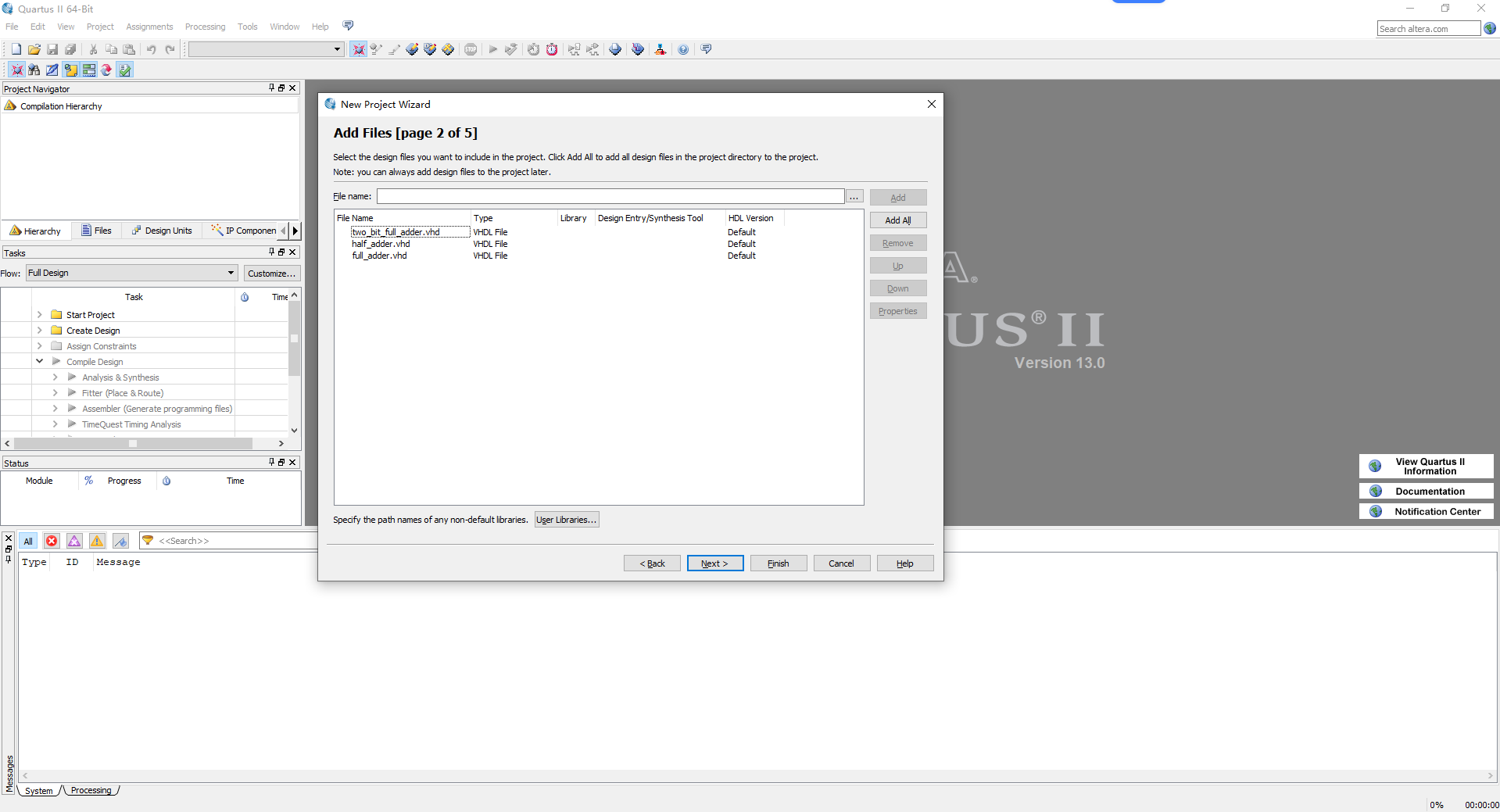Switch to the Files tab
The width and height of the screenshot is (1500, 812).
(x=97, y=231)
